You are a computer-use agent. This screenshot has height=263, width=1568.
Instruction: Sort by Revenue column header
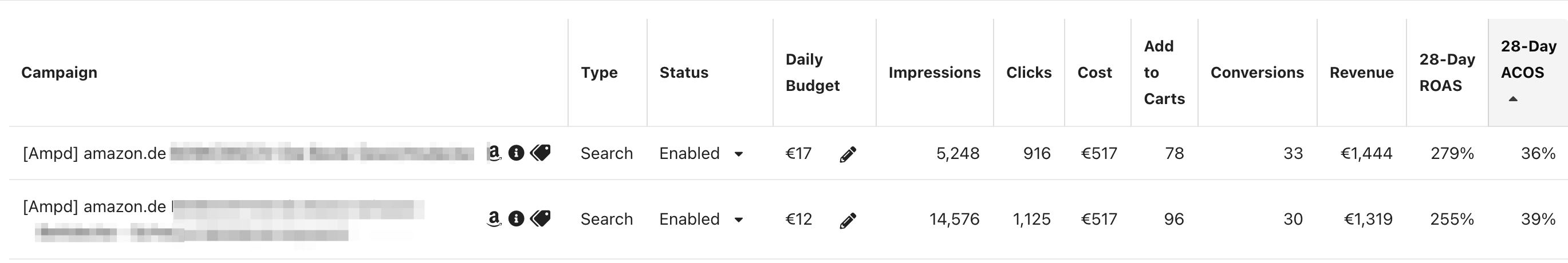pos(1362,72)
